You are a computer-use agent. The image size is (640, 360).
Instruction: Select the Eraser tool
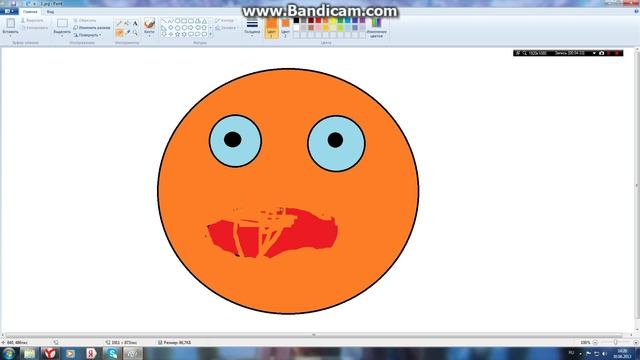[x=120, y=32]
